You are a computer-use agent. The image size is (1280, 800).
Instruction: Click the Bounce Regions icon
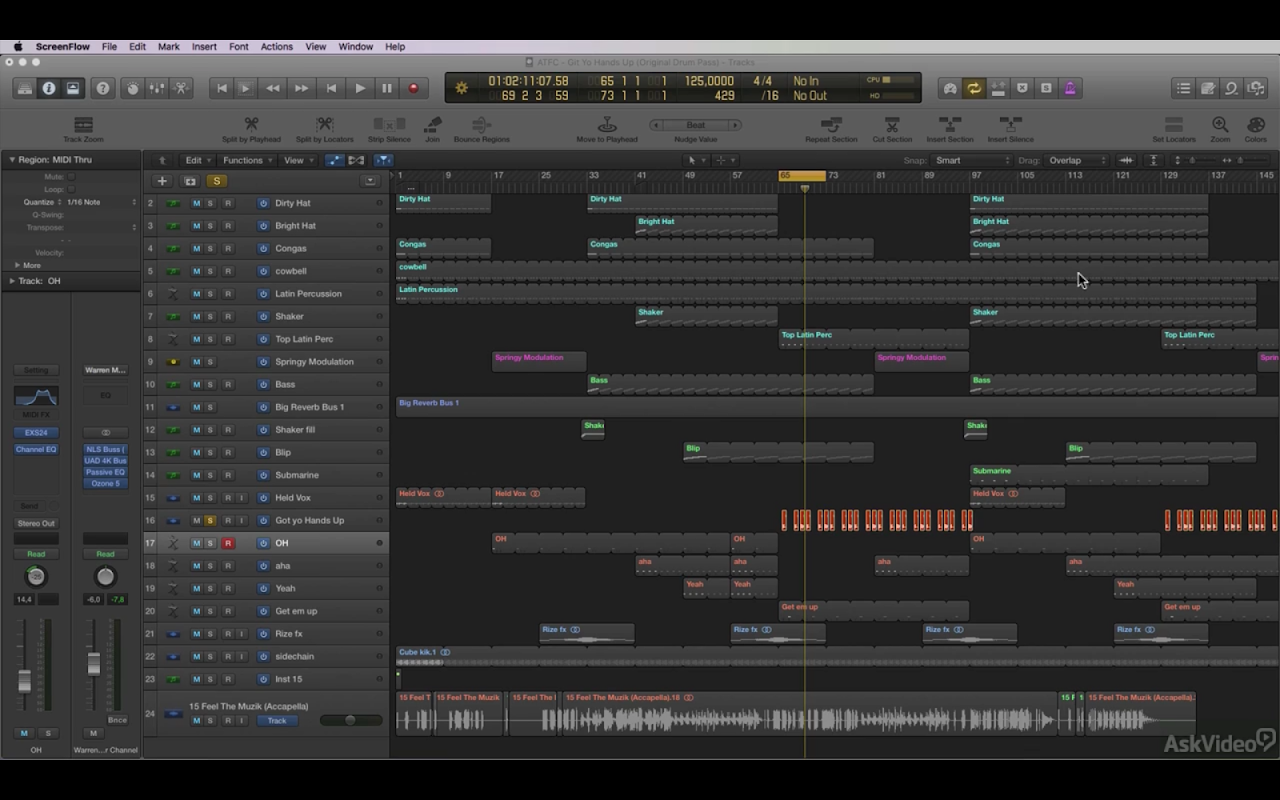point(481,125)
